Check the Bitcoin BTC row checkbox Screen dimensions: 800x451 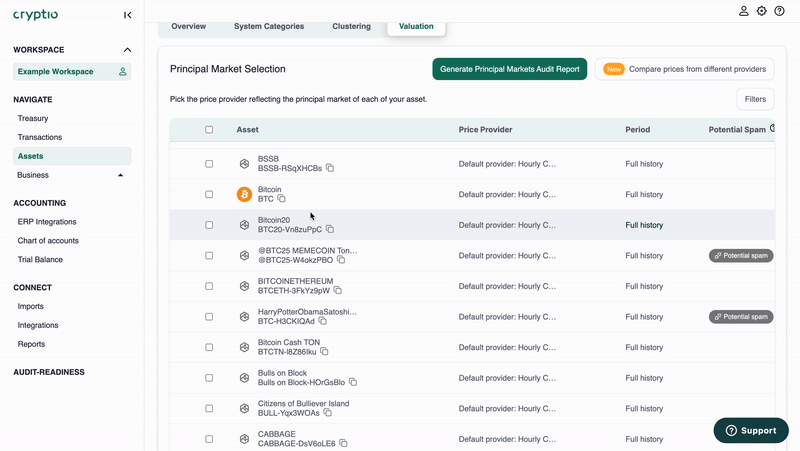(209, 194)
